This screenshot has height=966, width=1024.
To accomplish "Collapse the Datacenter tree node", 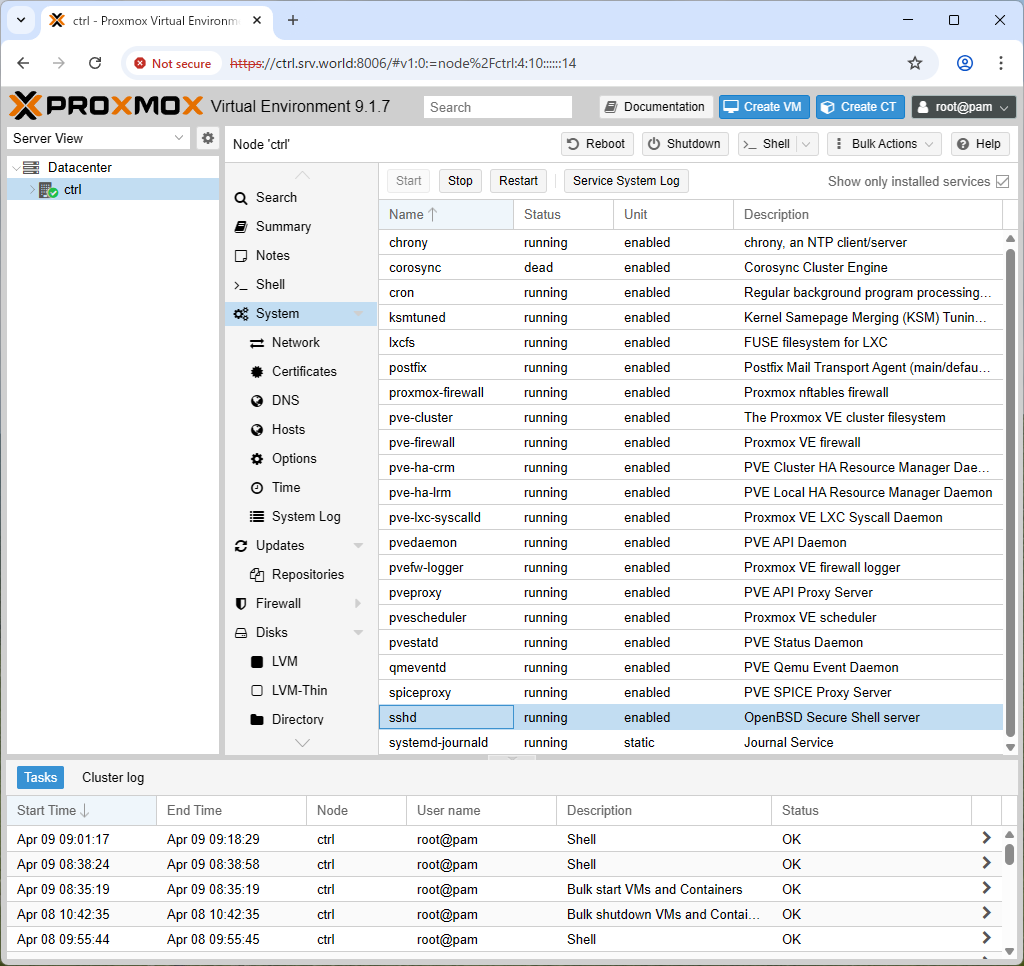I will tap(16, 168).
